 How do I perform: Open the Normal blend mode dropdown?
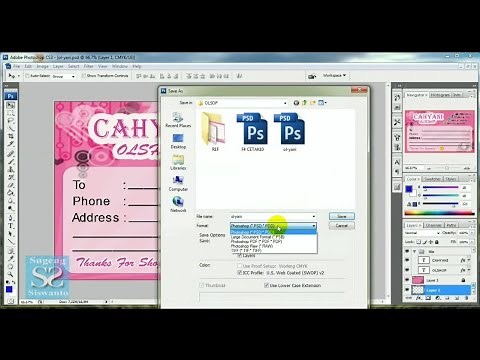coord(422,233)
